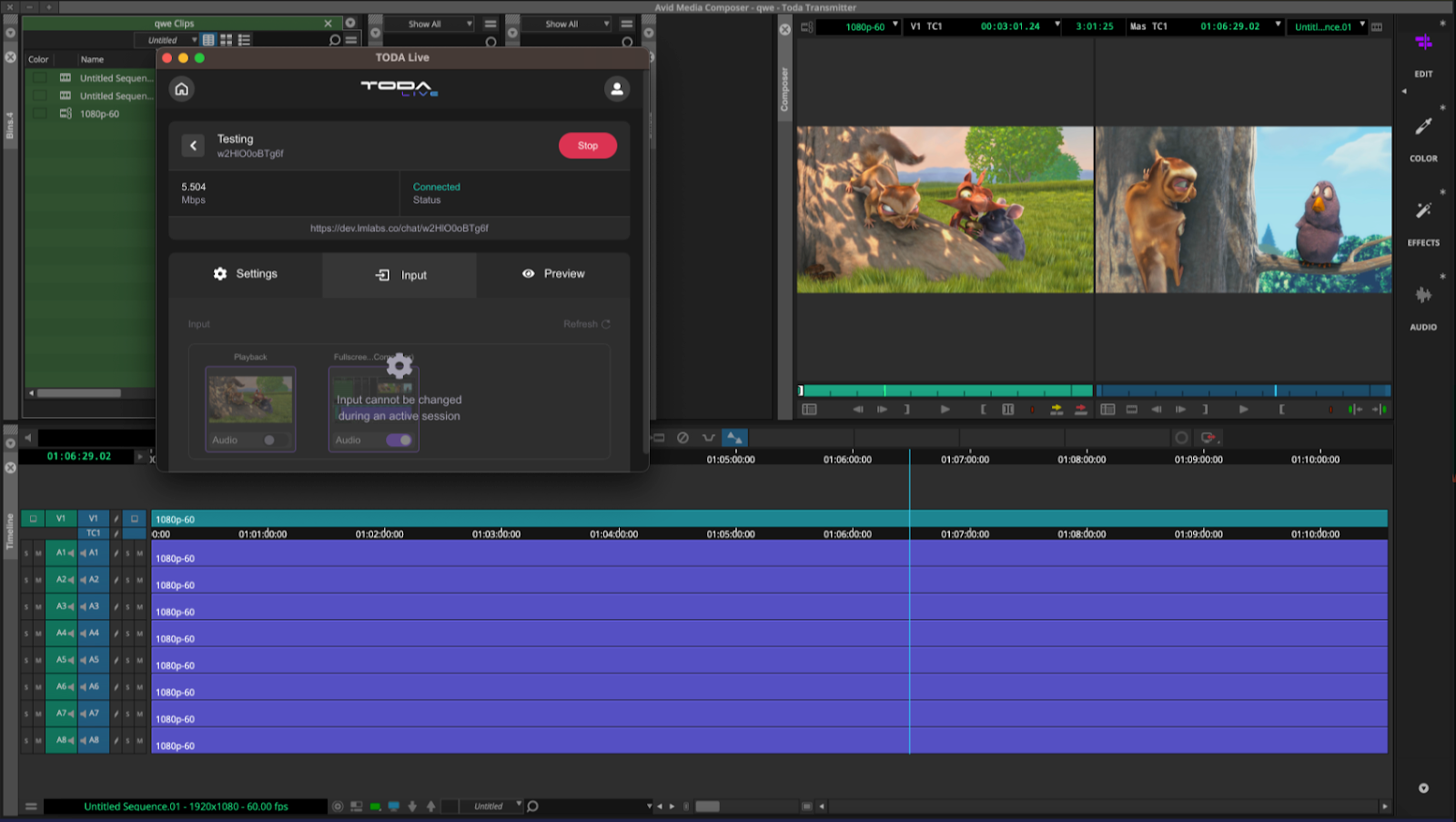Select the first Untitled Sequence in the bin
Screen dimensions: 1456x822
click(116, 78)
